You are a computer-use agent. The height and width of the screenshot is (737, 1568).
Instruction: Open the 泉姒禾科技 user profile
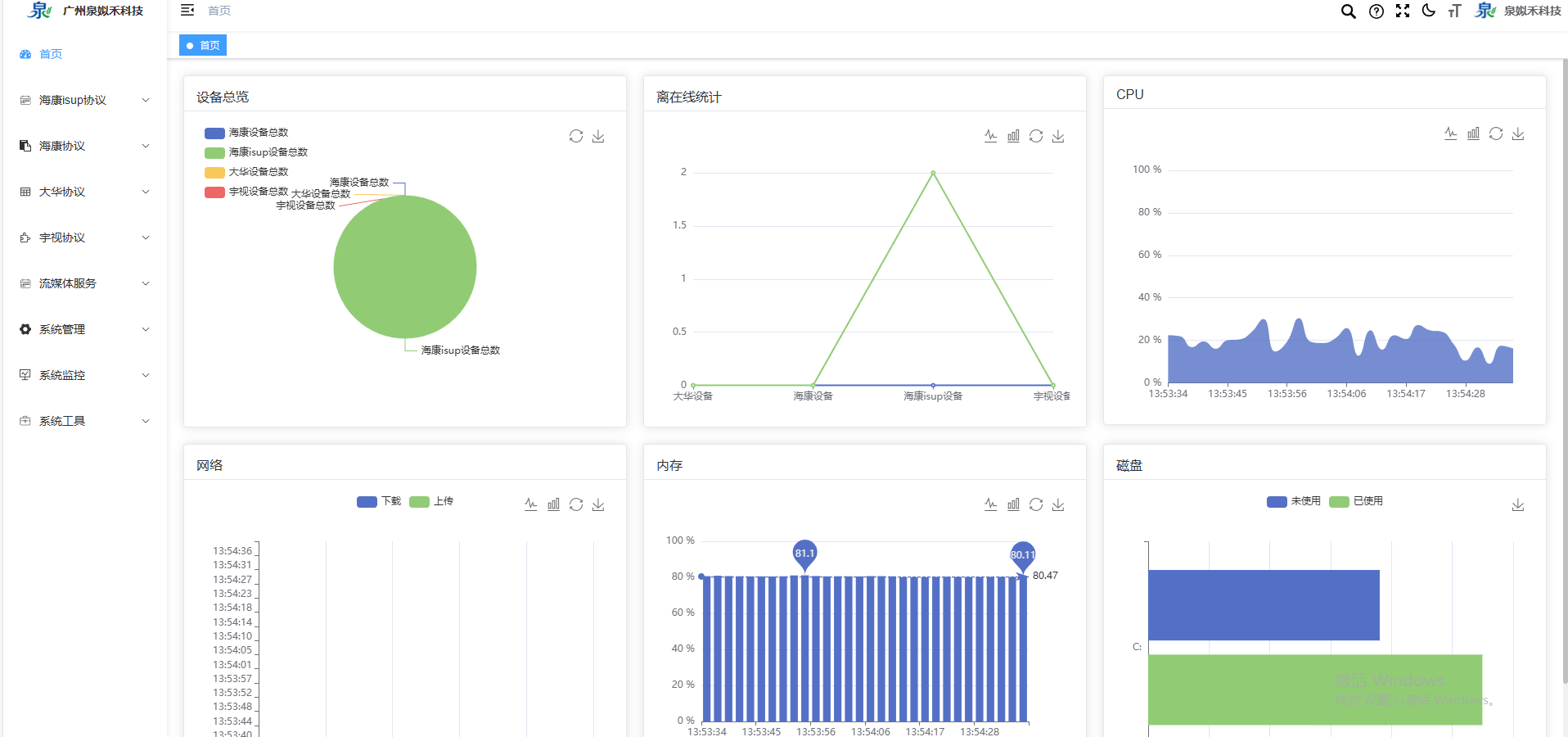point(1519,11)
